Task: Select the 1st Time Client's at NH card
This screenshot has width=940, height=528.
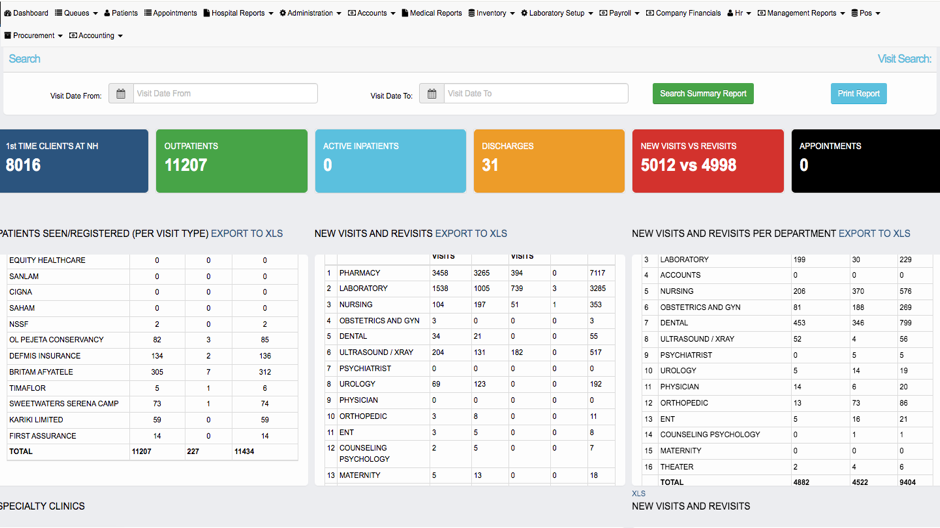Action: tap(74, 161)
